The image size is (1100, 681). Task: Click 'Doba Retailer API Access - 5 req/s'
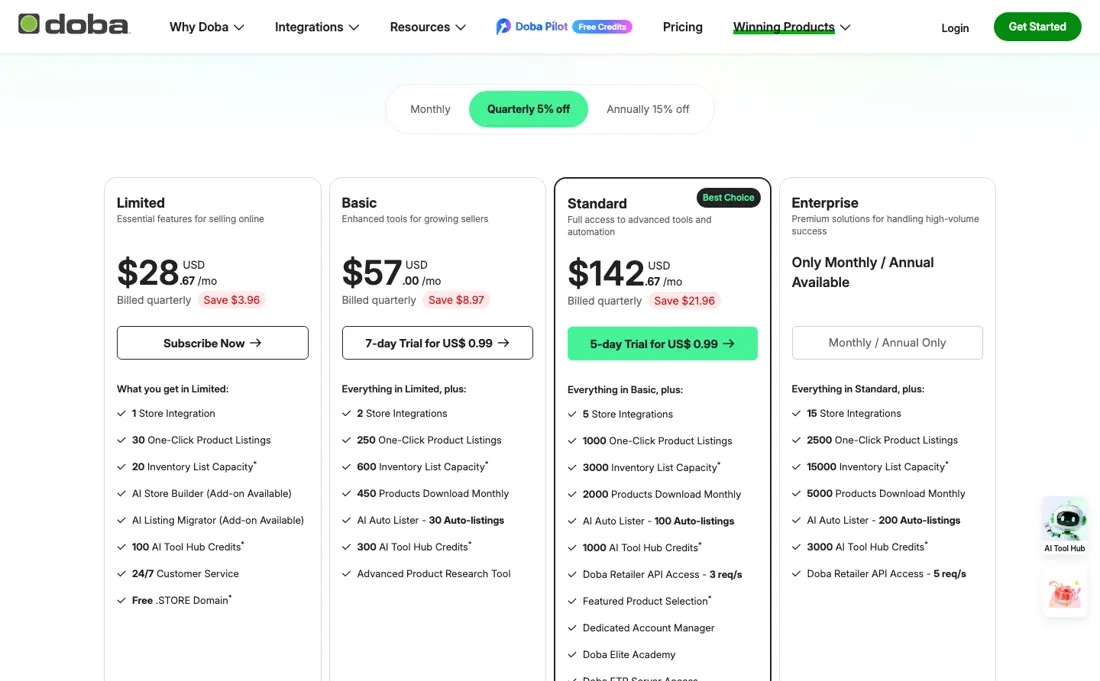click(x=886, y=574)
